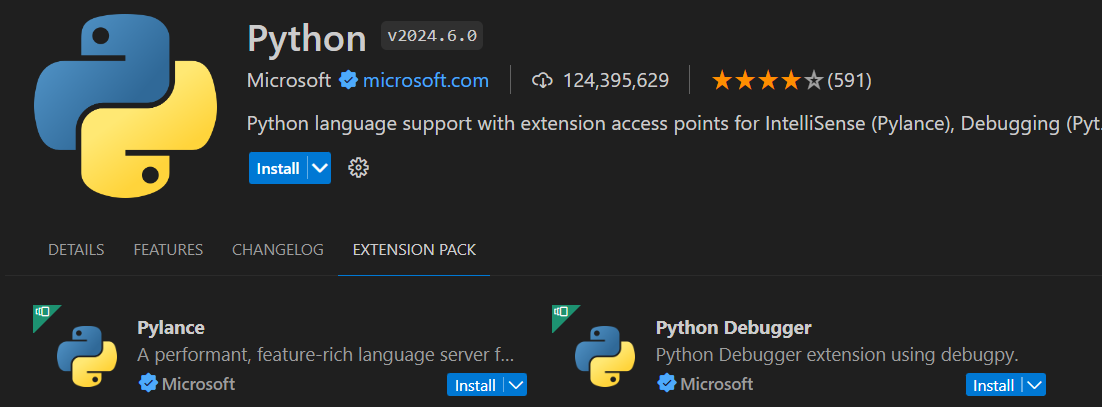Click the Python extension title
Image resolution: width=1102 pixels, height=407 pixels.
coord(307,39)
